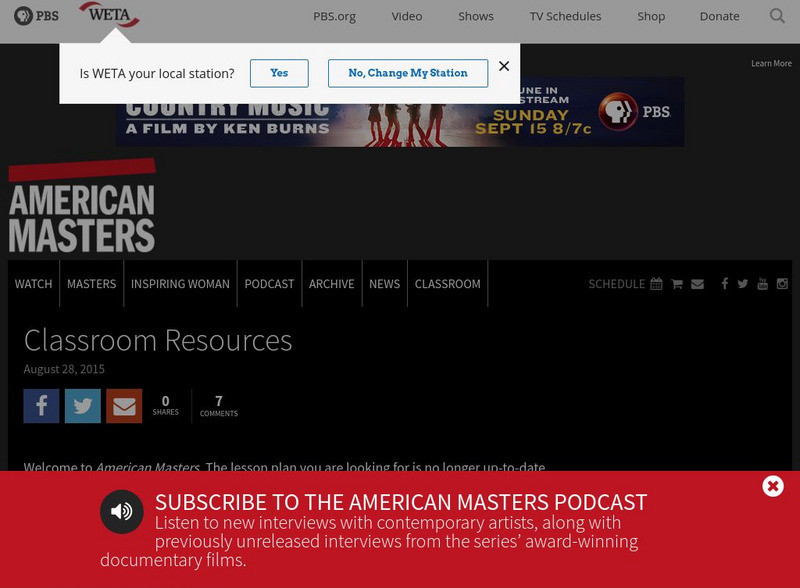Close the podcast subscribe banner
This screenshot has height=588, width=800.
click(x=773, y=486)
